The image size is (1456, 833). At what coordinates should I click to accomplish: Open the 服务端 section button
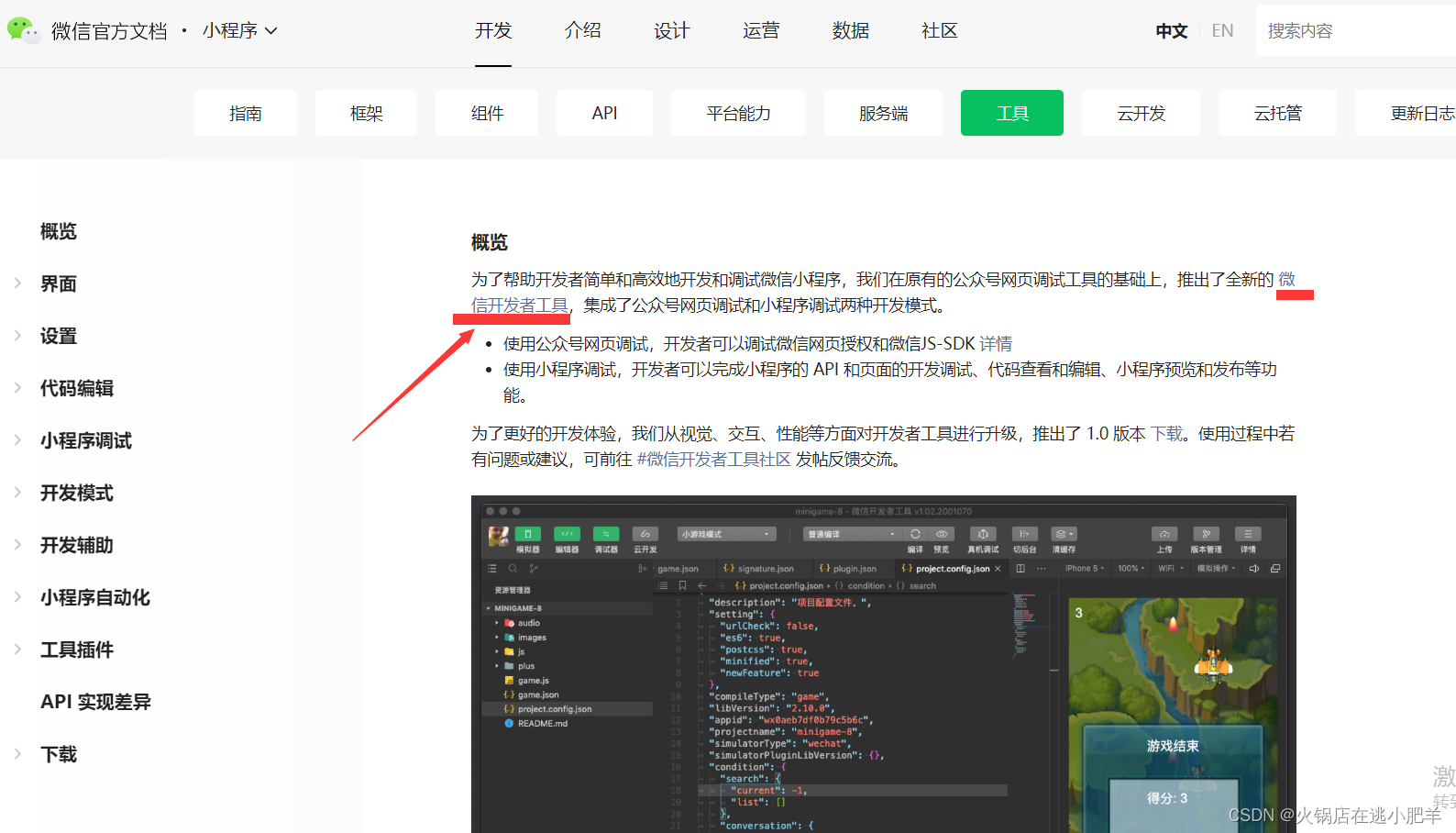pyautogui.click(x=883, y=113)
